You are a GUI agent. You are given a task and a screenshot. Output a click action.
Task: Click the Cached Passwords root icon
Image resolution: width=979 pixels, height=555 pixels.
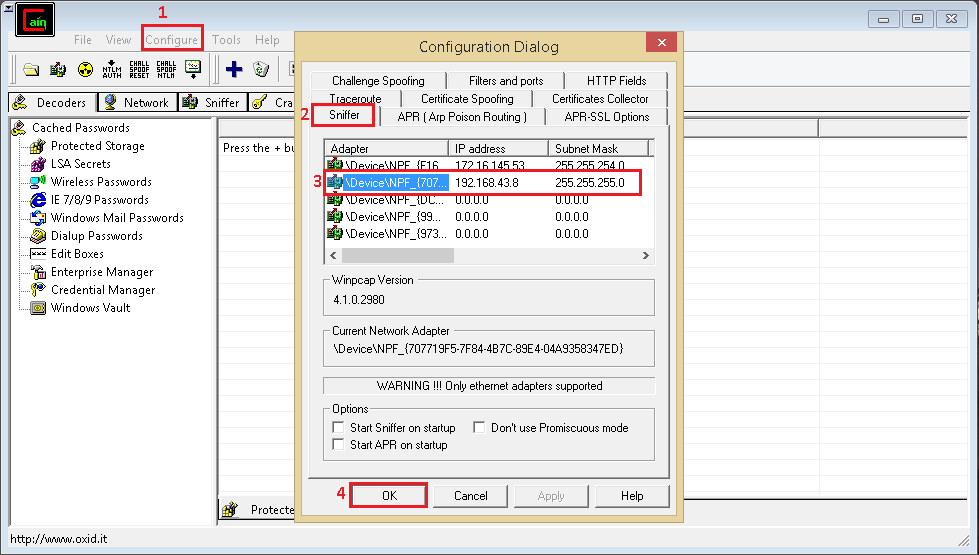coord(19,128)
